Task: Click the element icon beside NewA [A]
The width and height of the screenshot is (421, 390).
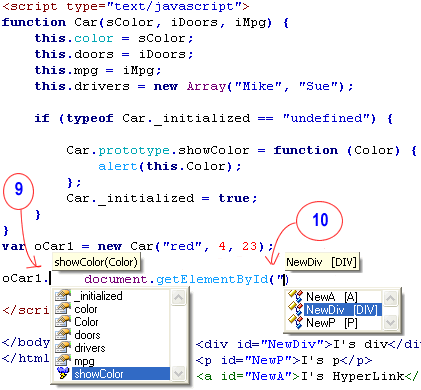Action: point(295,296)
